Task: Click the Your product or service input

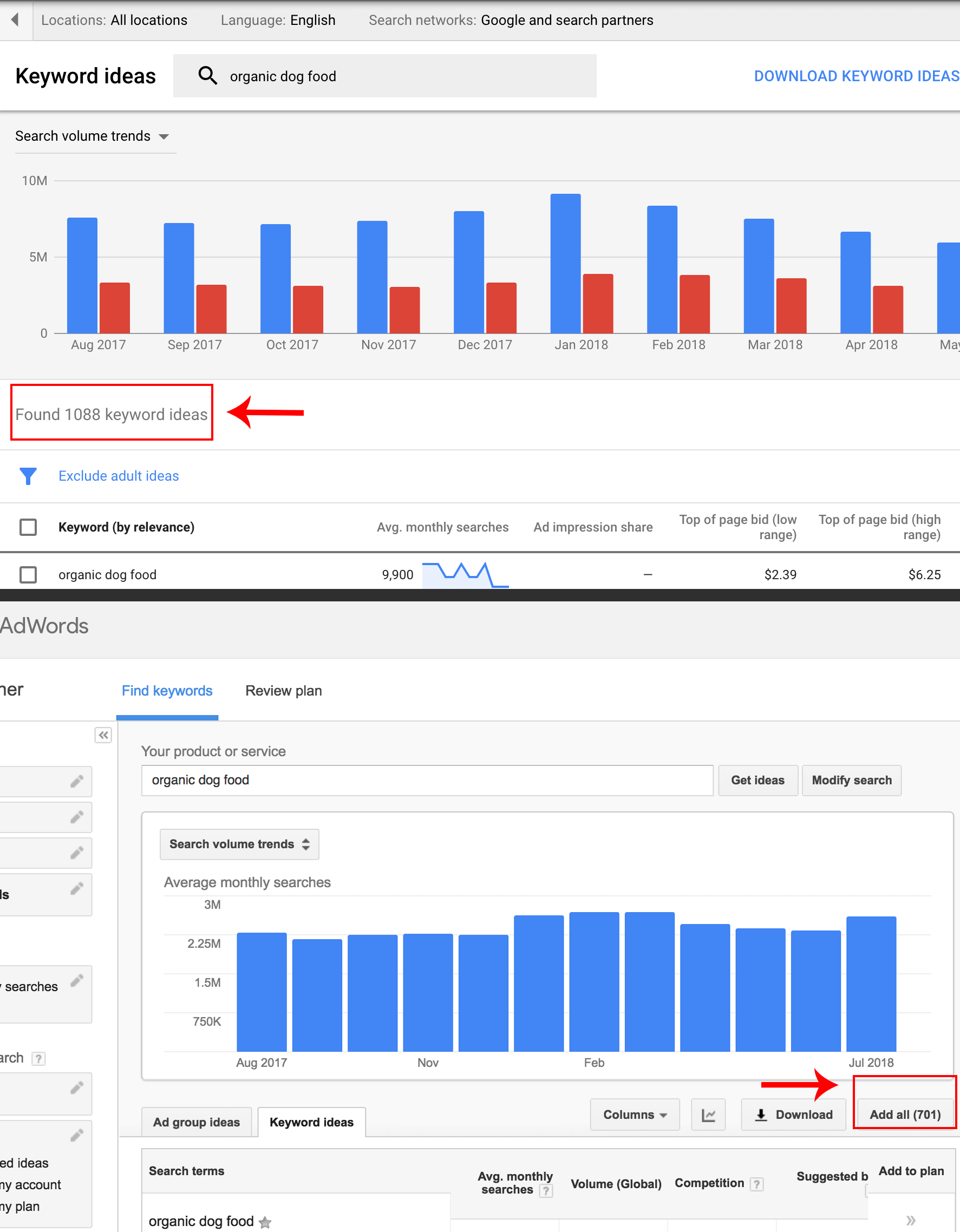Action: (x=427, y=780)
